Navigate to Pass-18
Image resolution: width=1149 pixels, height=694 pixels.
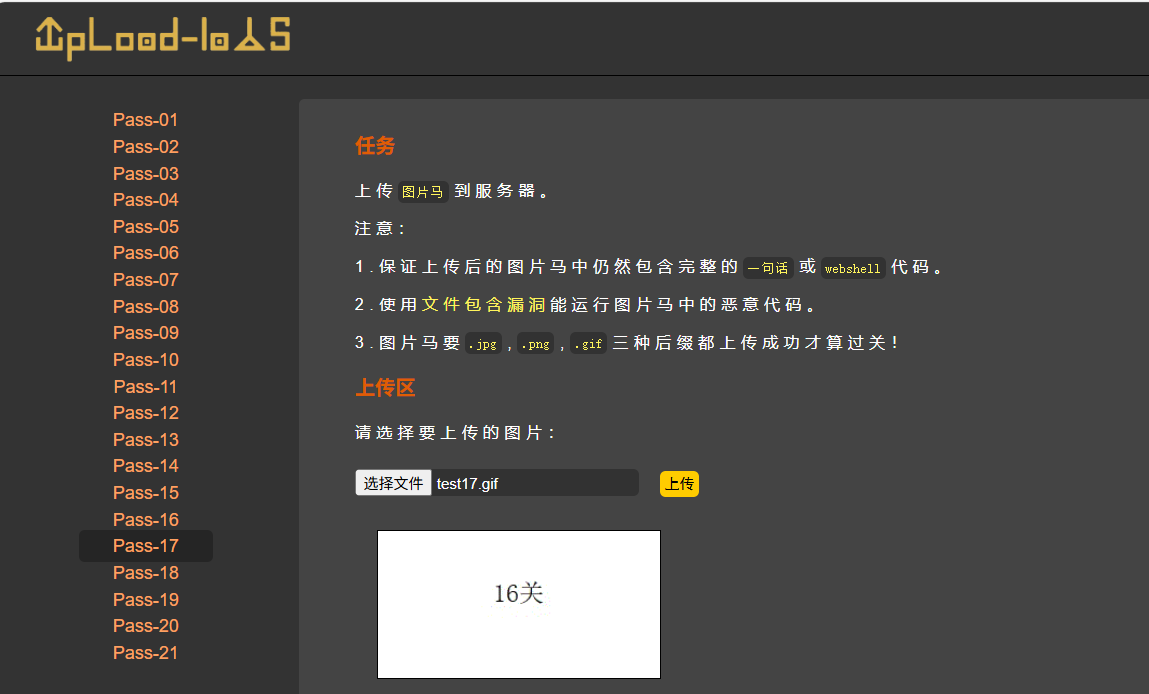tap(146, 572)
